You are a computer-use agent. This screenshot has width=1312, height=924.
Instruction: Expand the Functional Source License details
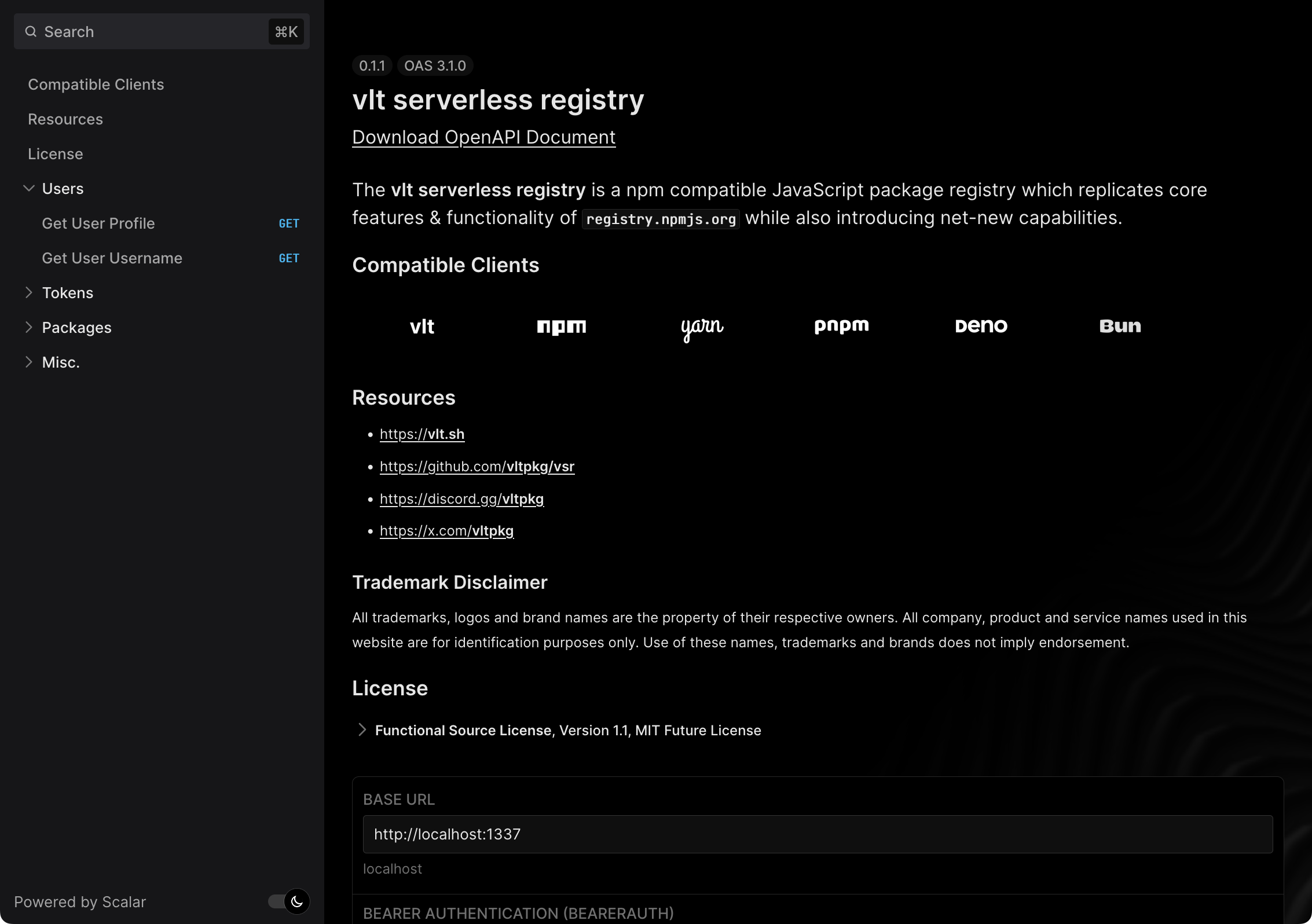(363, 730)
